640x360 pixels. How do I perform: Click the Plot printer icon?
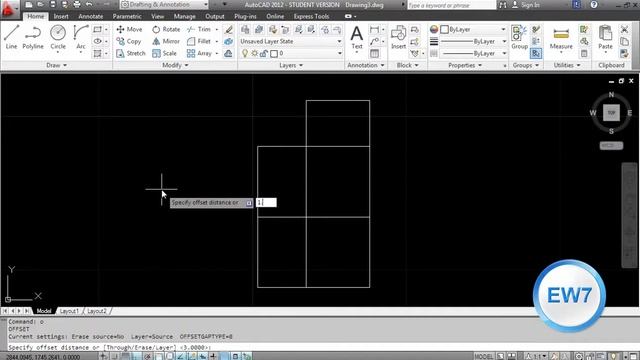77,4
